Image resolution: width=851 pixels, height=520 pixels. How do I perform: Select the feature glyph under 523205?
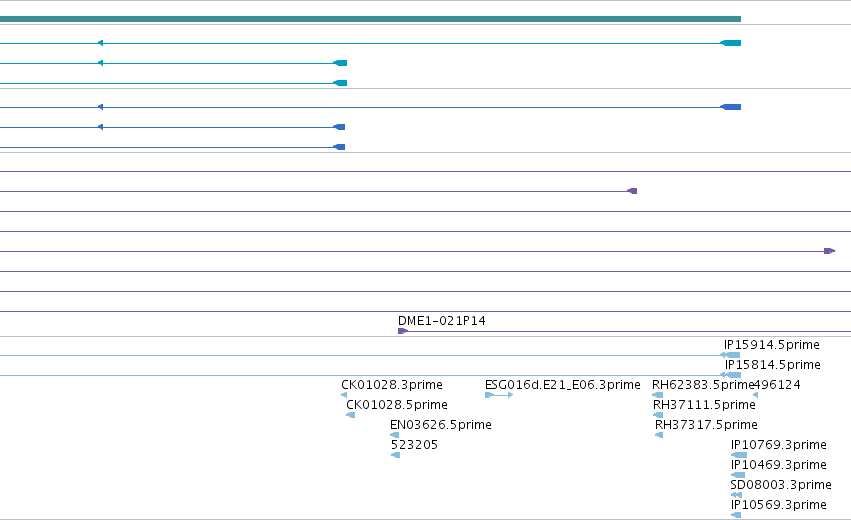coord(396,455)
